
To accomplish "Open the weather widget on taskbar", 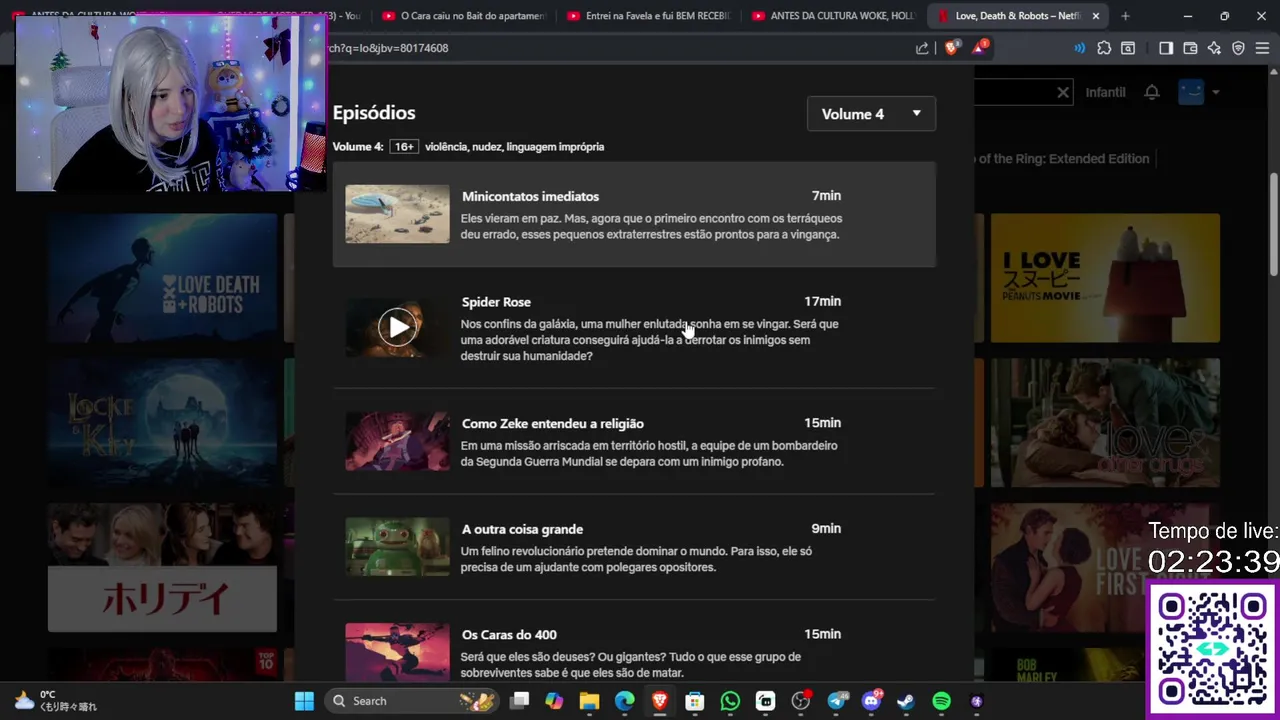I will (x=55, y=701).
